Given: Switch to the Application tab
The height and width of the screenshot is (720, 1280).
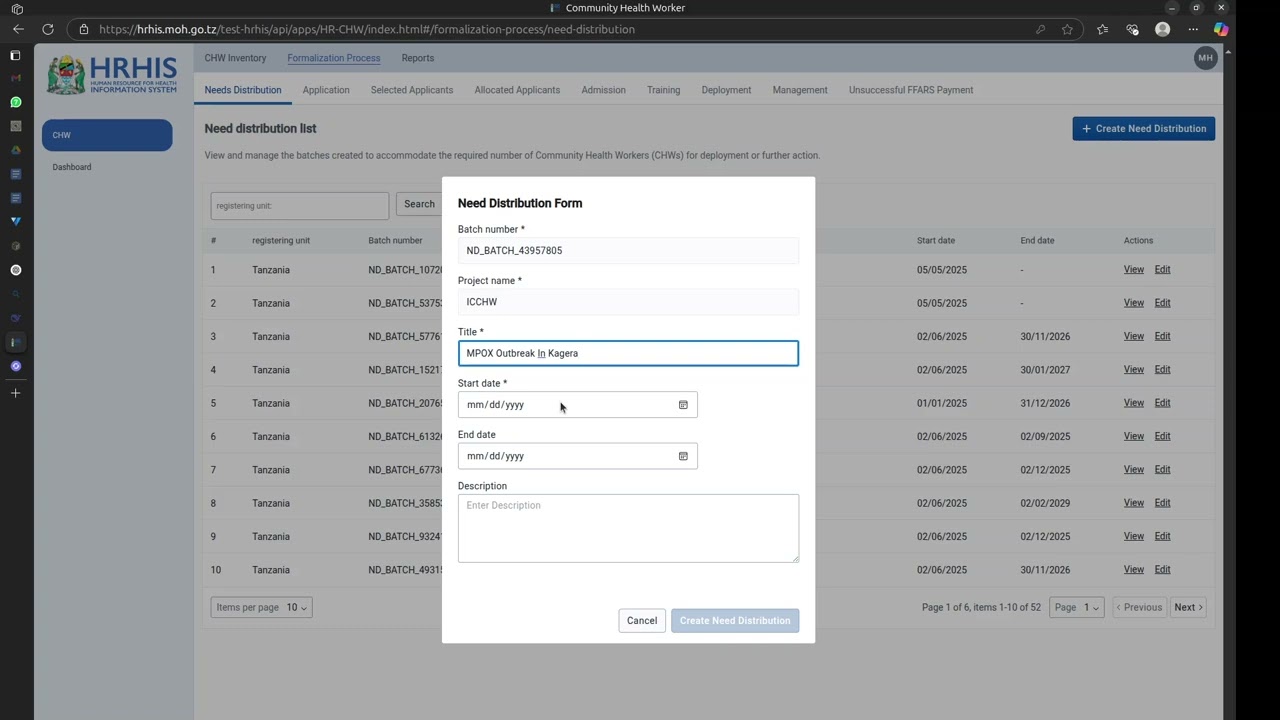Looking at the screenshot, I should pyautogui.click(x=326, y=90).
